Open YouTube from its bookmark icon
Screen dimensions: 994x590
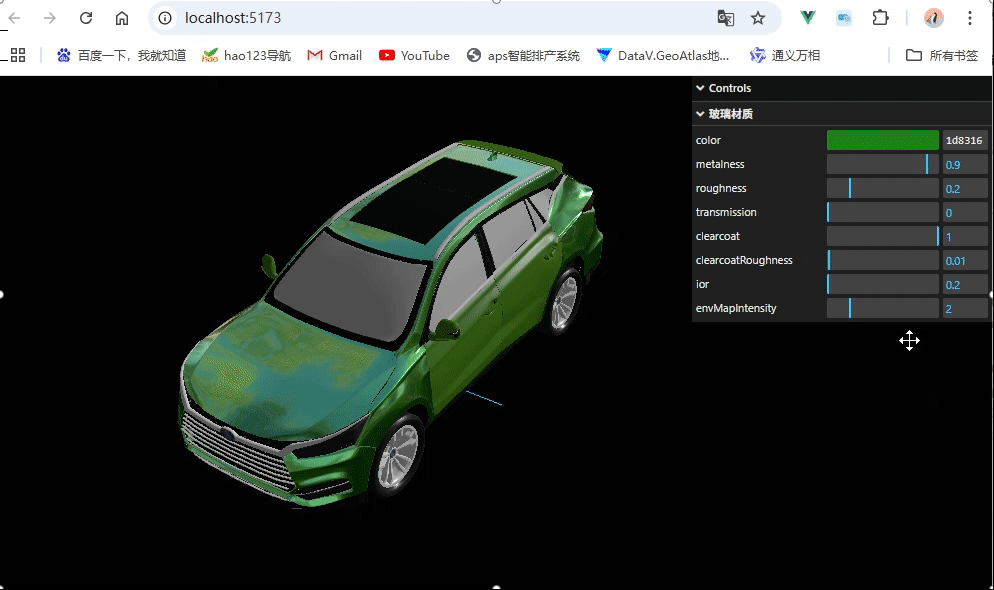(385, 55)
